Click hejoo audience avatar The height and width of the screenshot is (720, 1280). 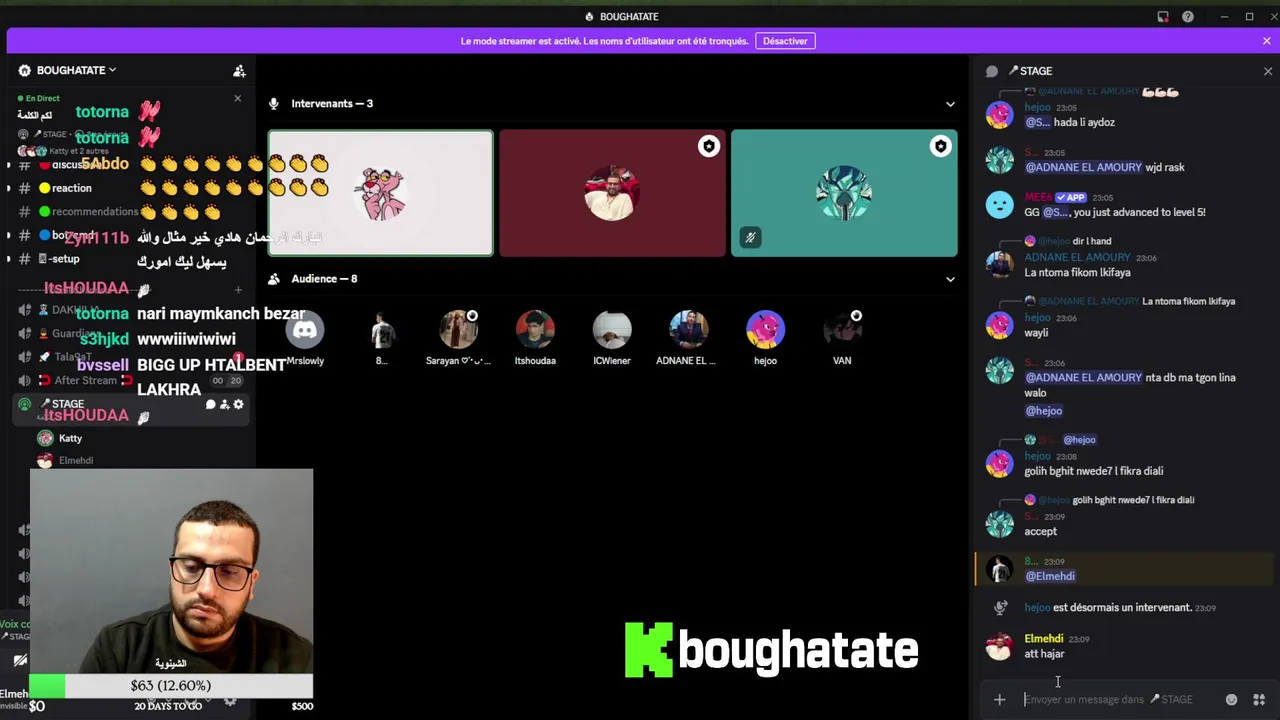coord(765,330)
